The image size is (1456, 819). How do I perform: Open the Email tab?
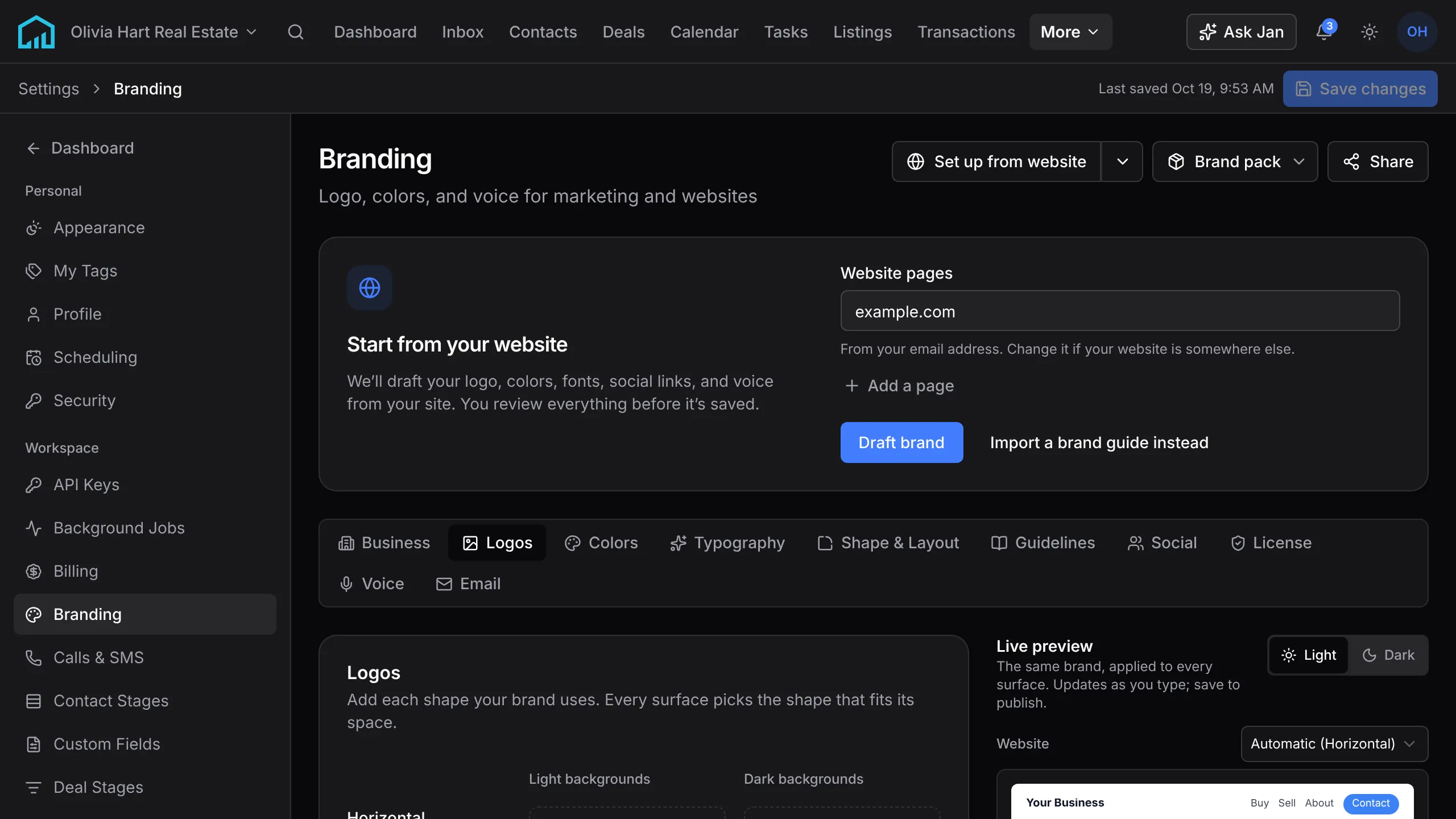coord(468,584)
